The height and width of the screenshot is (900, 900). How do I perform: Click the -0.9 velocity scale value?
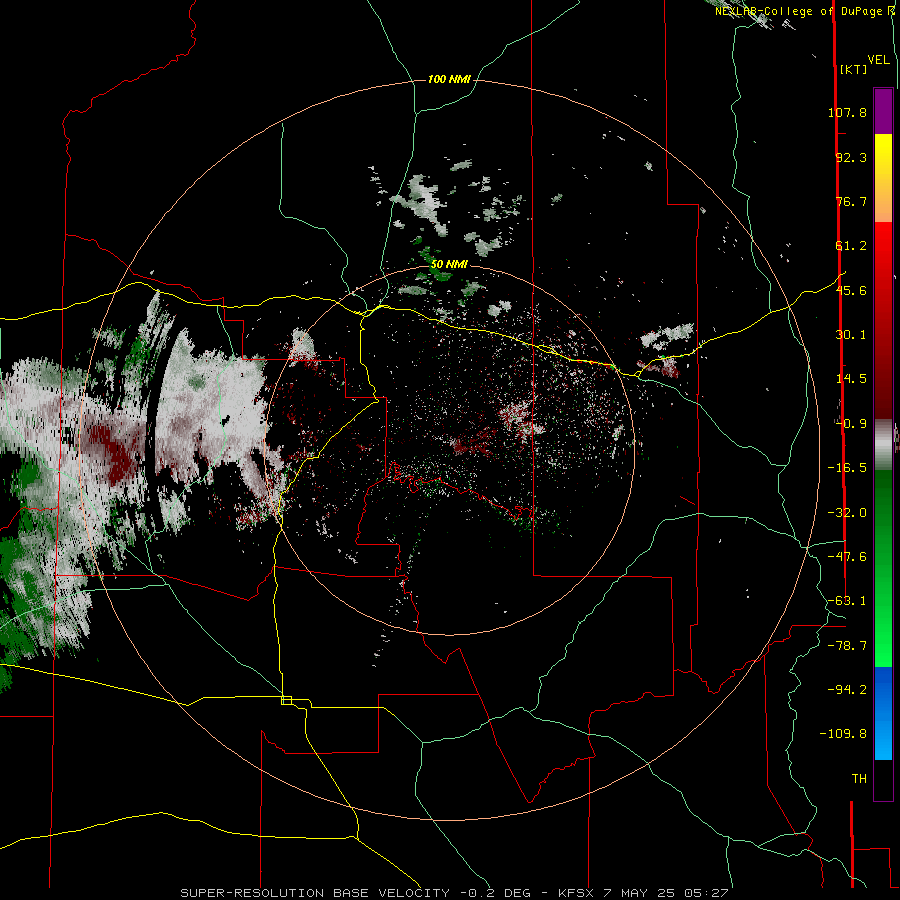click(851, 424)
